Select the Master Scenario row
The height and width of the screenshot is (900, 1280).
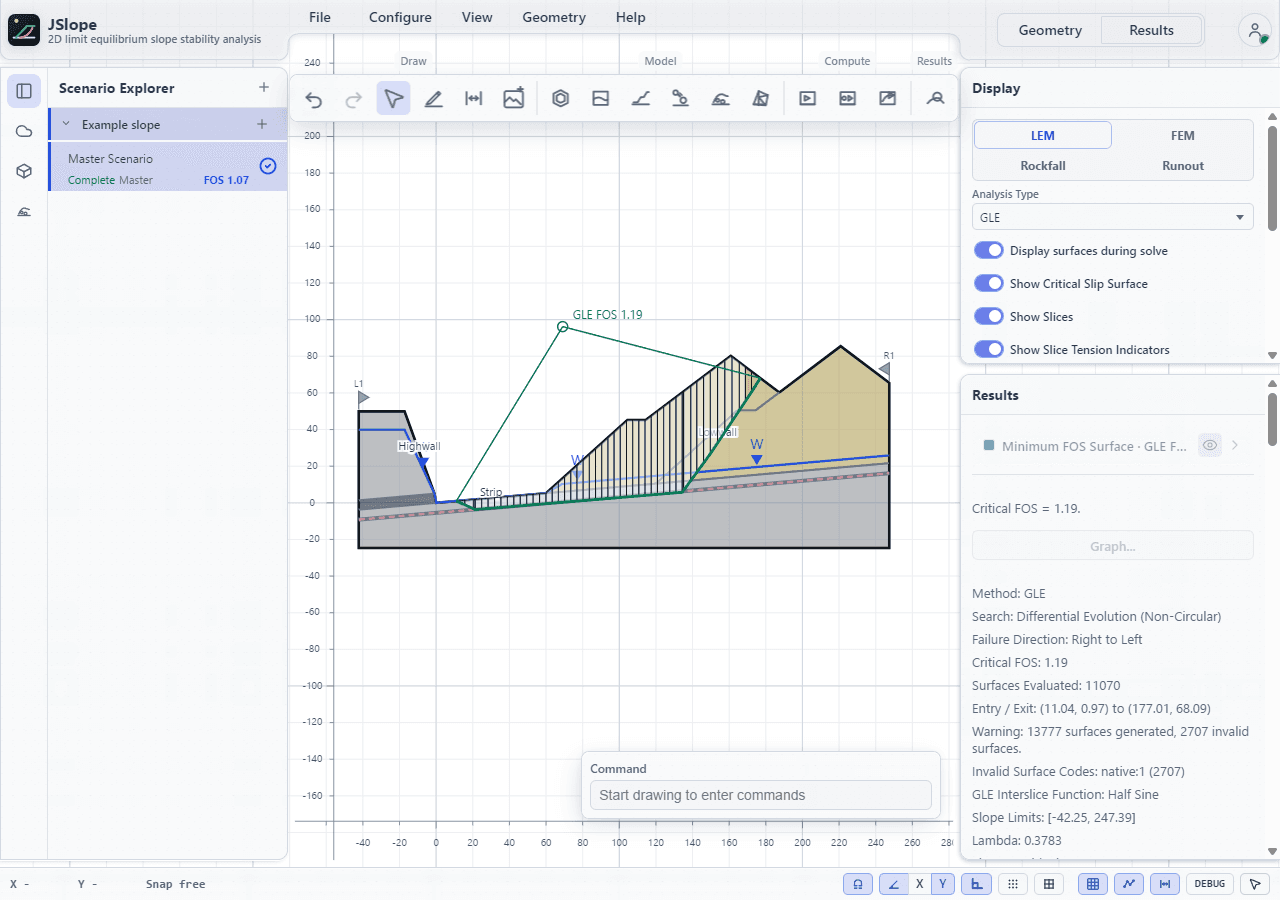tap(168, 167)
